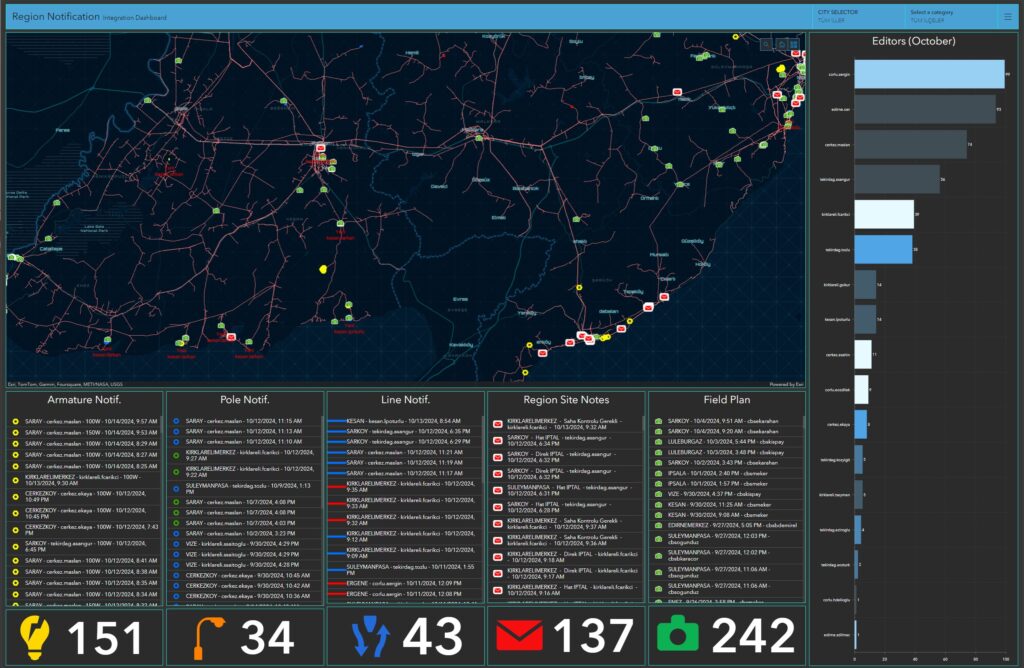Select the cerkez.maslan bar in Editors chart
Screen dimensions: 1024x668
[x=910, y=144]
